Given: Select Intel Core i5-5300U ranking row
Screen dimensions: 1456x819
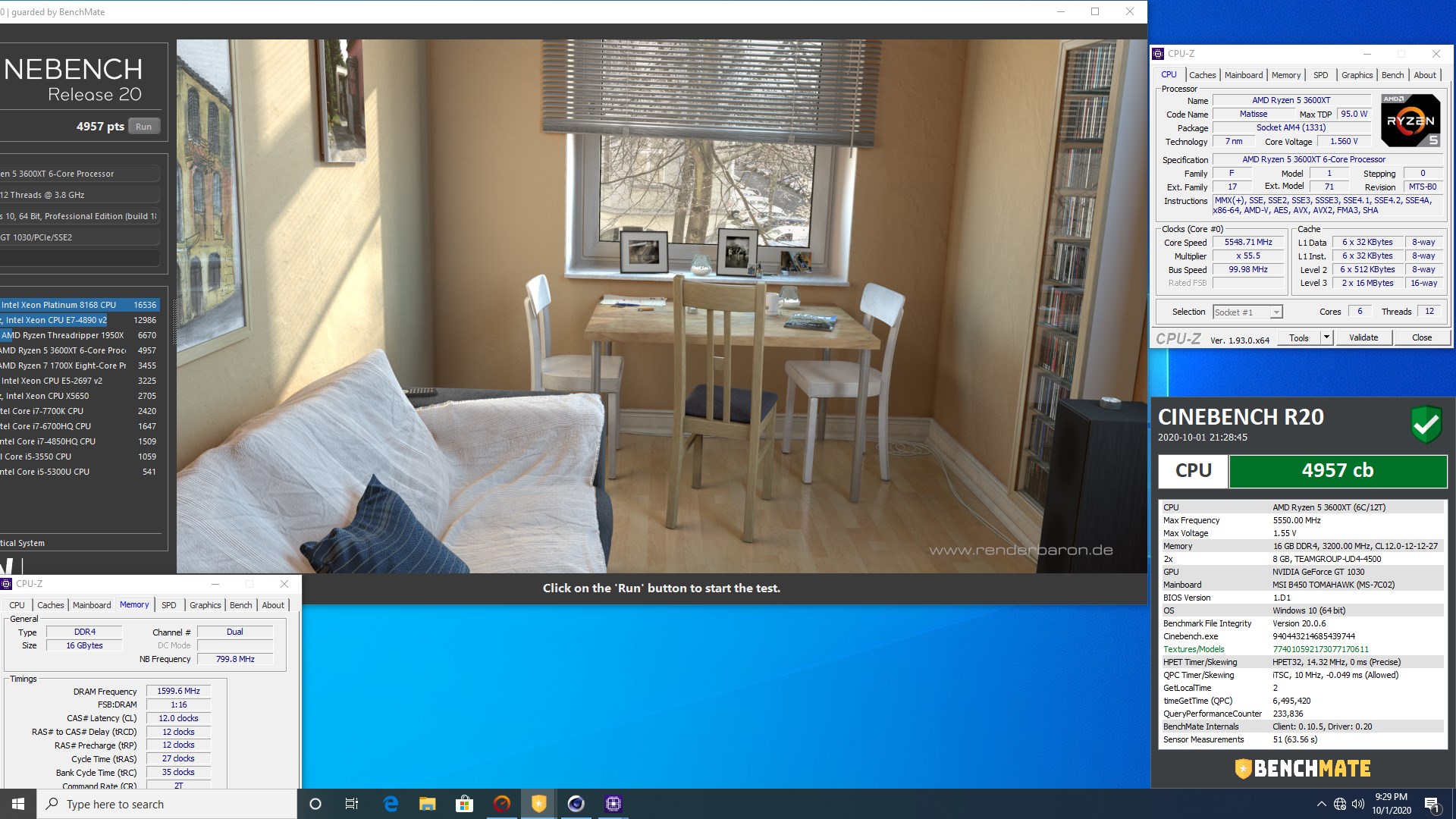Looking at the screenshot, I should tap(80, 472).
